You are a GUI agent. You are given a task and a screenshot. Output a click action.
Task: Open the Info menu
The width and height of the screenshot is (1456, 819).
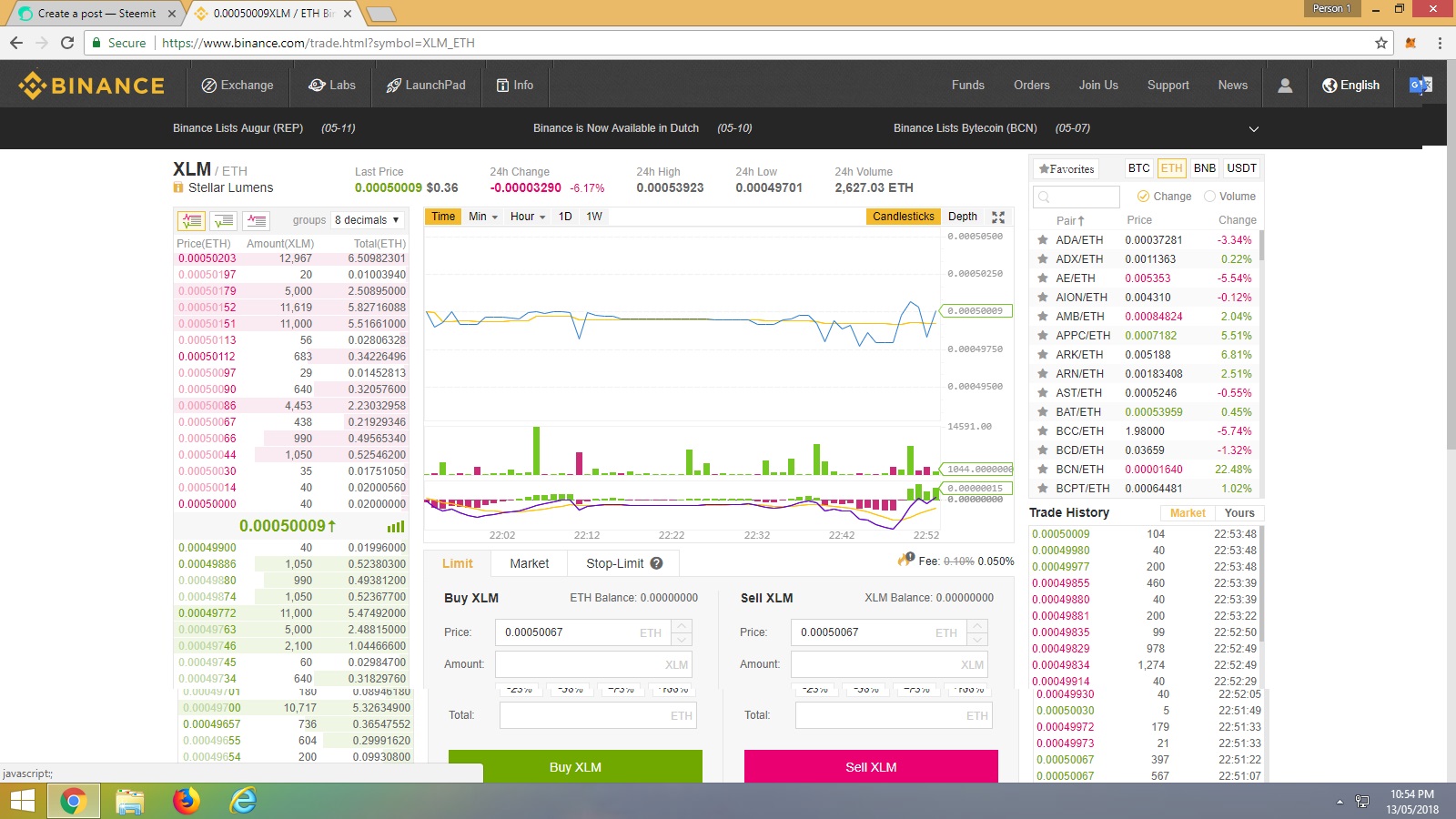pos(515,86)
